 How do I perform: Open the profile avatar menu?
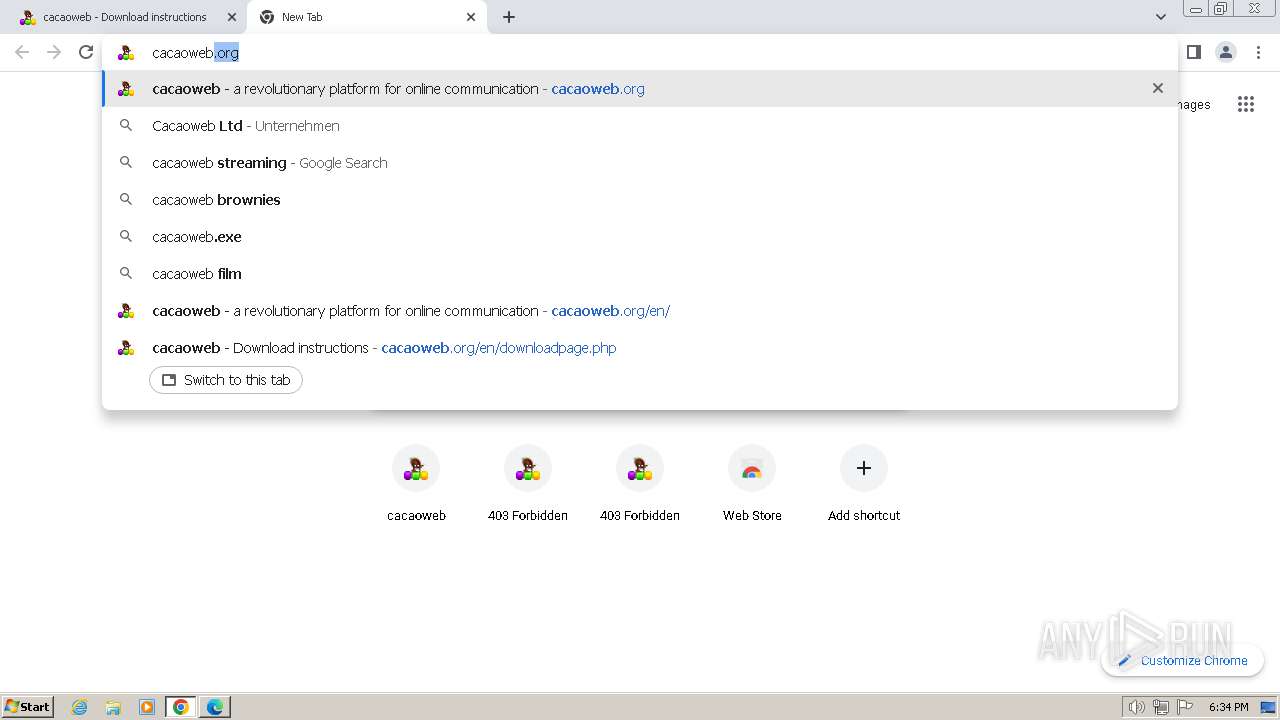1226,52
